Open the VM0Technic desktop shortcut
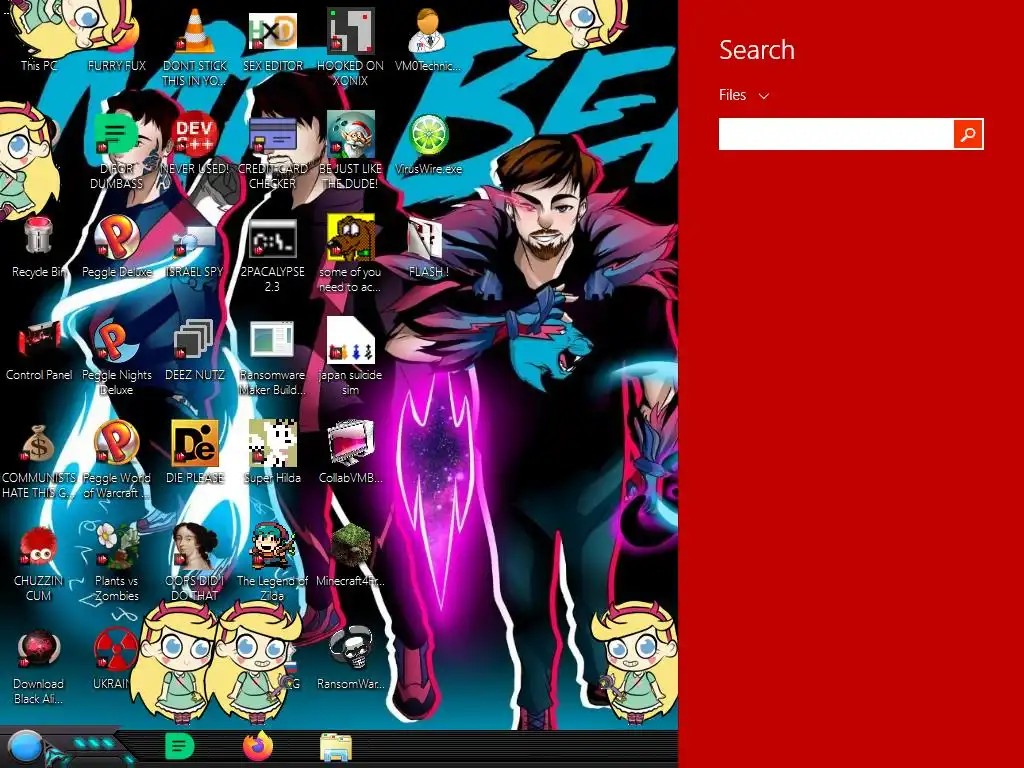 pos(428,31)
